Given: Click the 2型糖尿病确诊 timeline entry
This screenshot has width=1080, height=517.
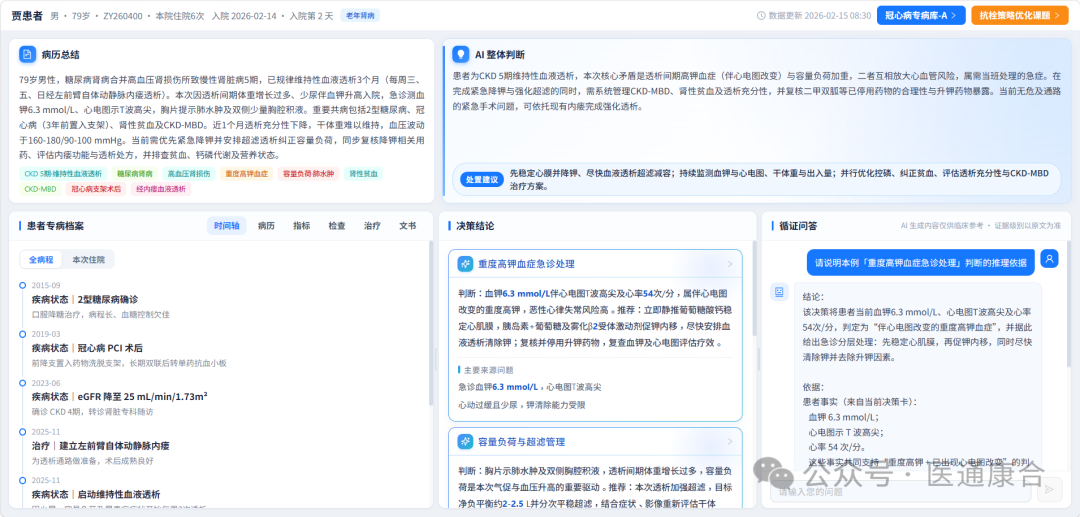Looking at the screenshot, I should point(85,299).
